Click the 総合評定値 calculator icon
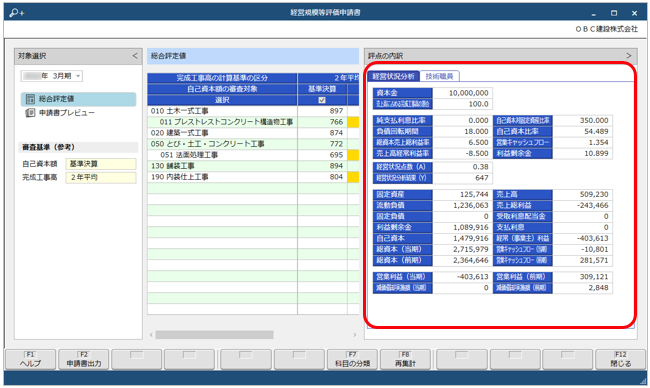Image resolution: width=650 pixels, height=388 pixels. click(x=30, y=99)
